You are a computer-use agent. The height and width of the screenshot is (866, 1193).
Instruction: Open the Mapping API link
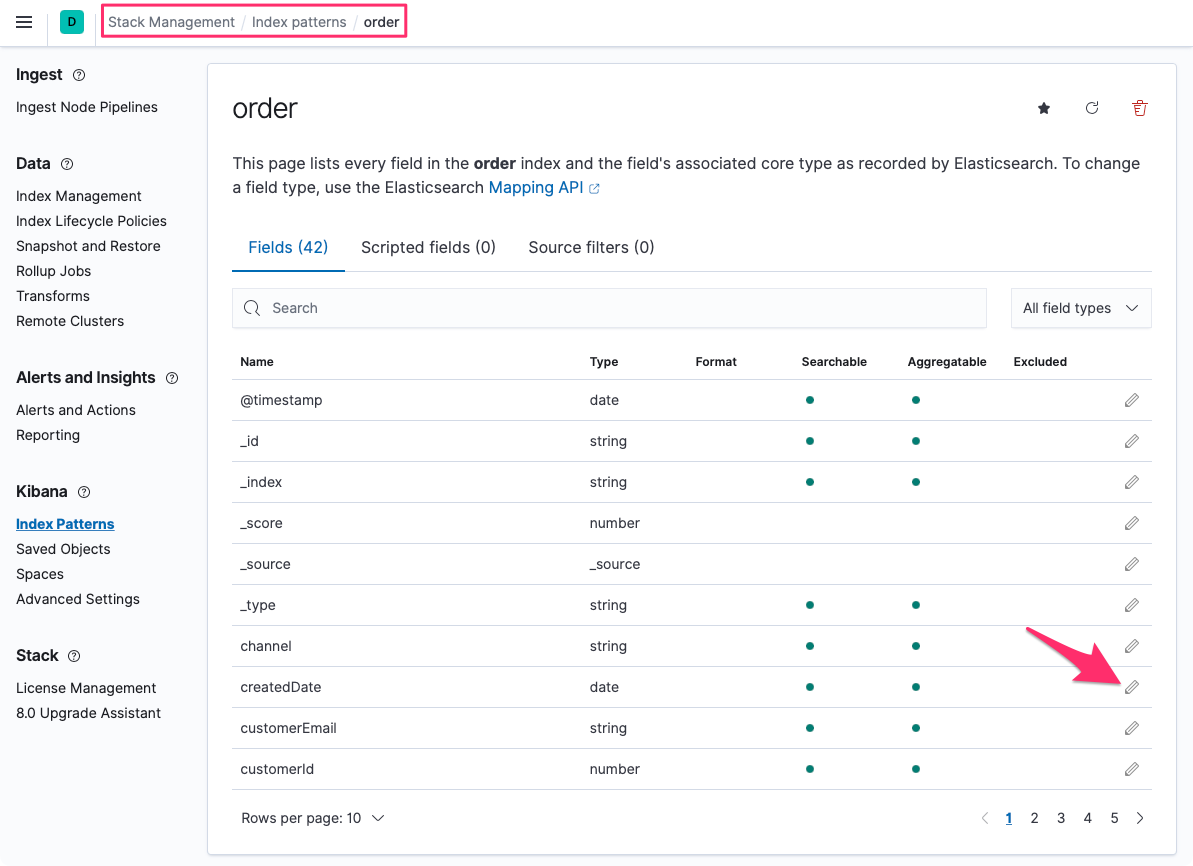coord(536,187)
